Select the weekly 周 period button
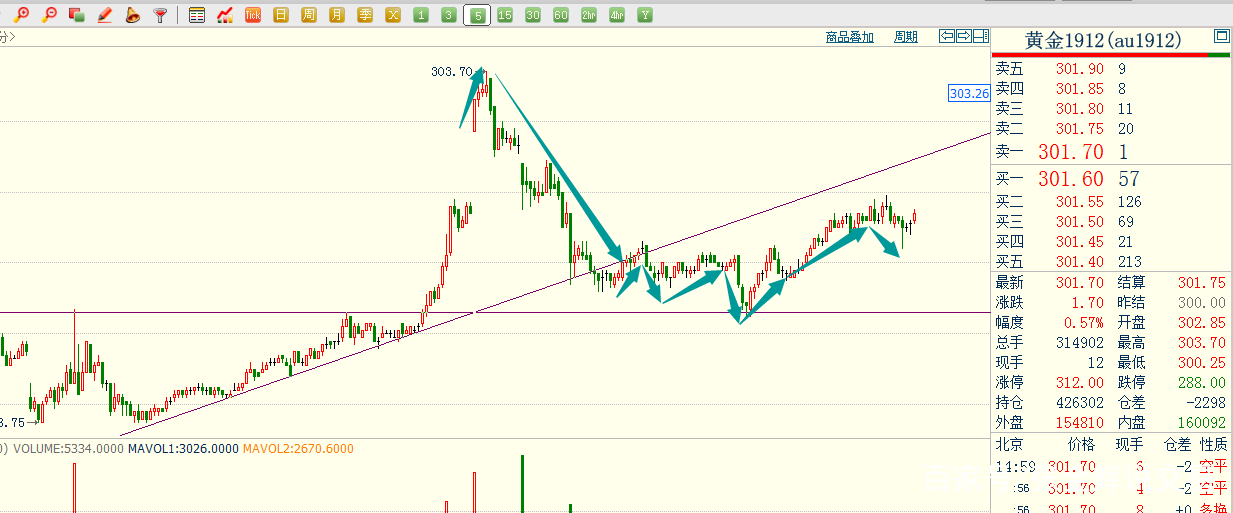 309,15
